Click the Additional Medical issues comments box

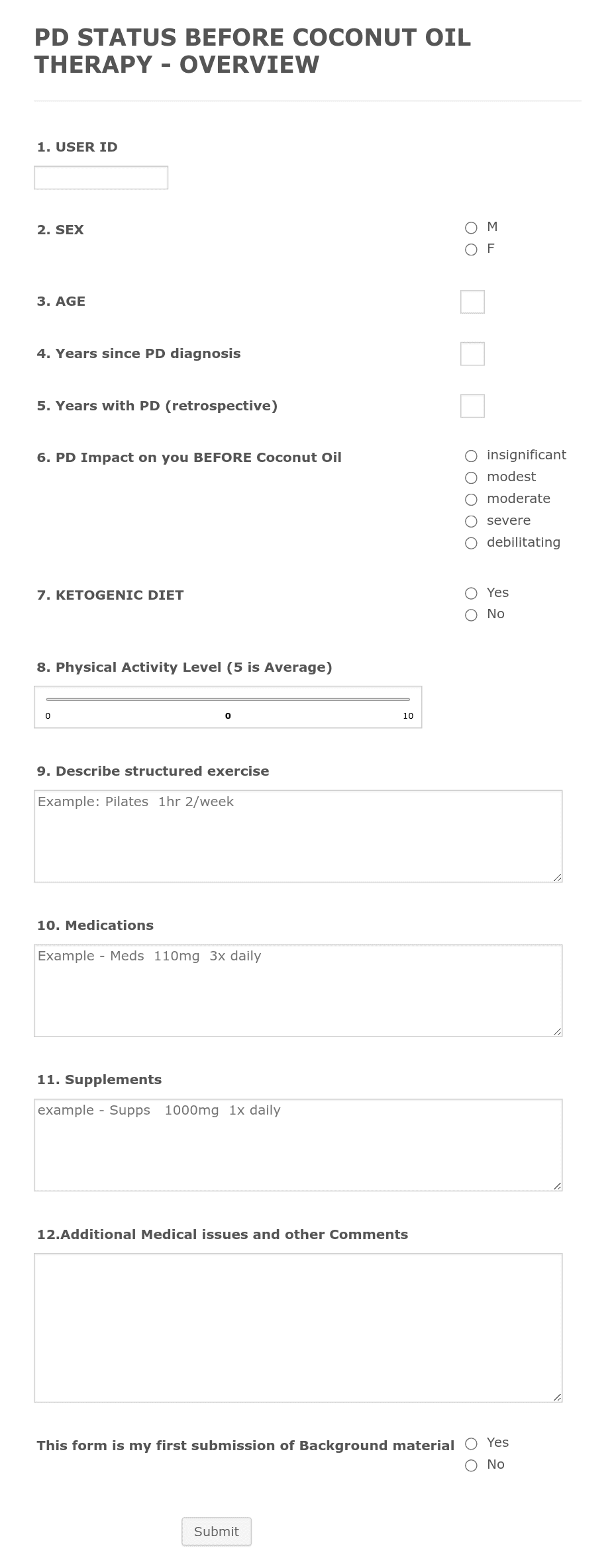click(x=298, y=1327)
